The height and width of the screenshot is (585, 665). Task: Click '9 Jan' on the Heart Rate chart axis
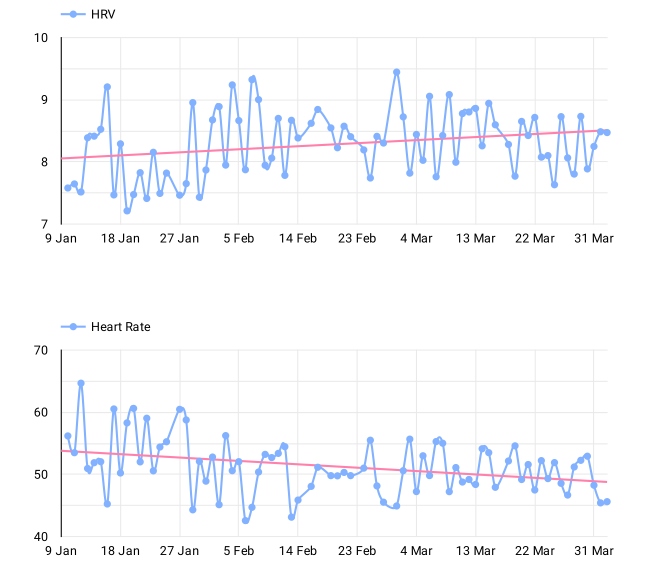pyautogui.click(x=61, y=551)
